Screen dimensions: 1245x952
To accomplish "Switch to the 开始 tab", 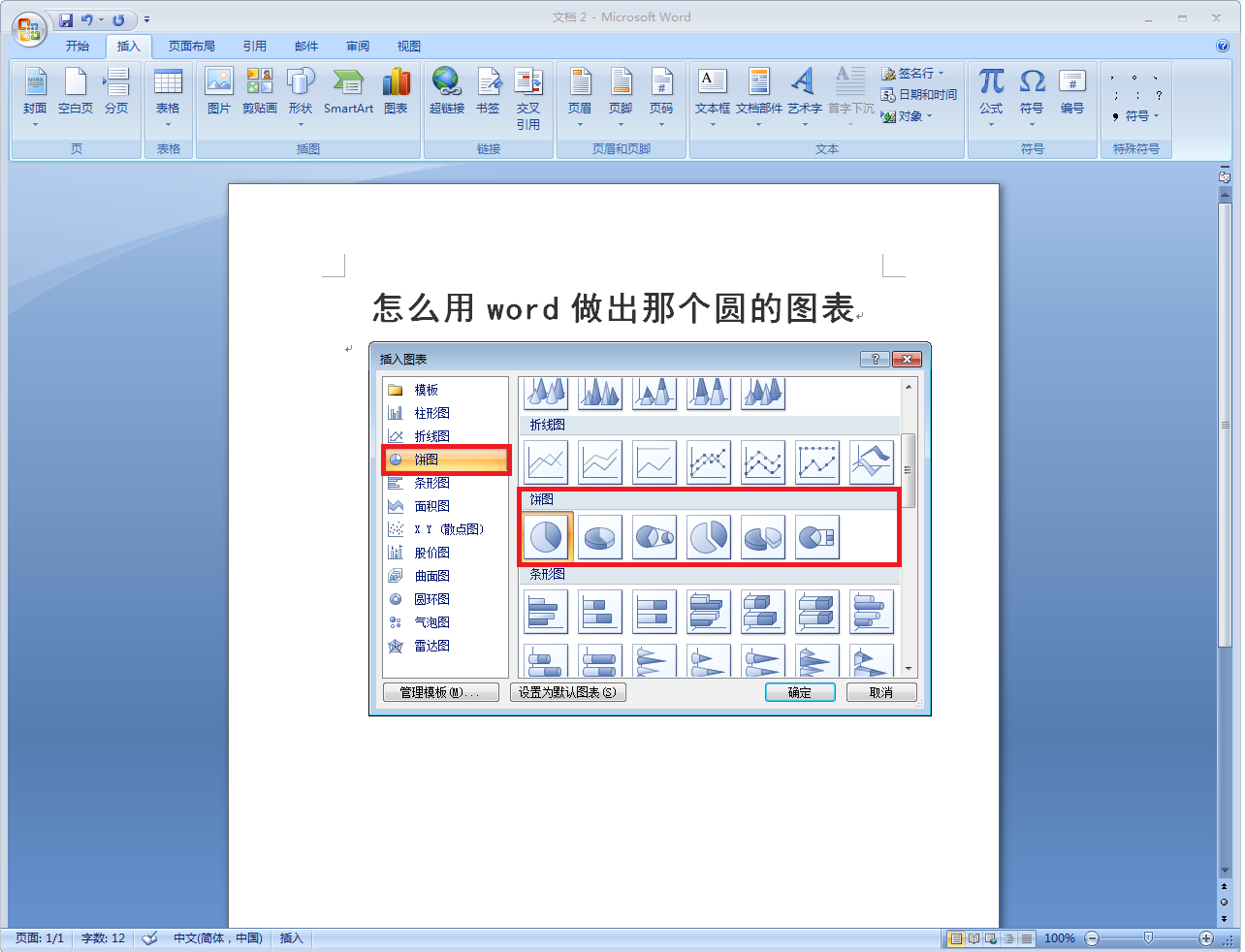I will pos(78,46).
